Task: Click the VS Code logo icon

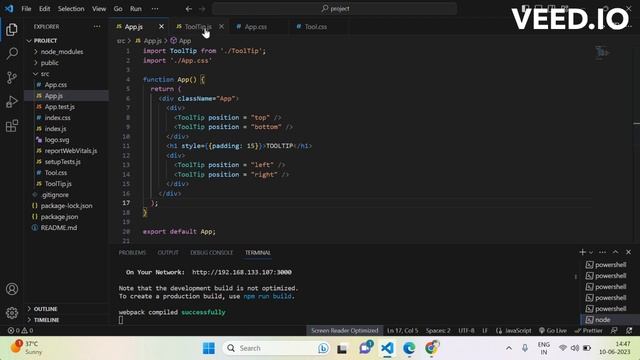Action: 9,8
